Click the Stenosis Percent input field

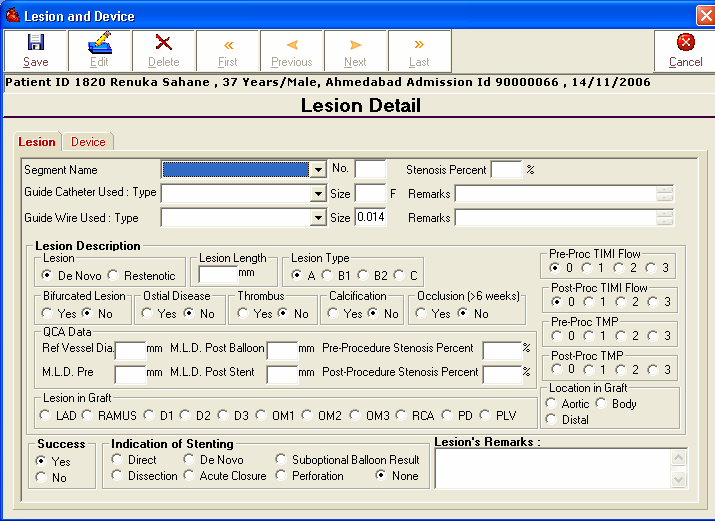506,170
